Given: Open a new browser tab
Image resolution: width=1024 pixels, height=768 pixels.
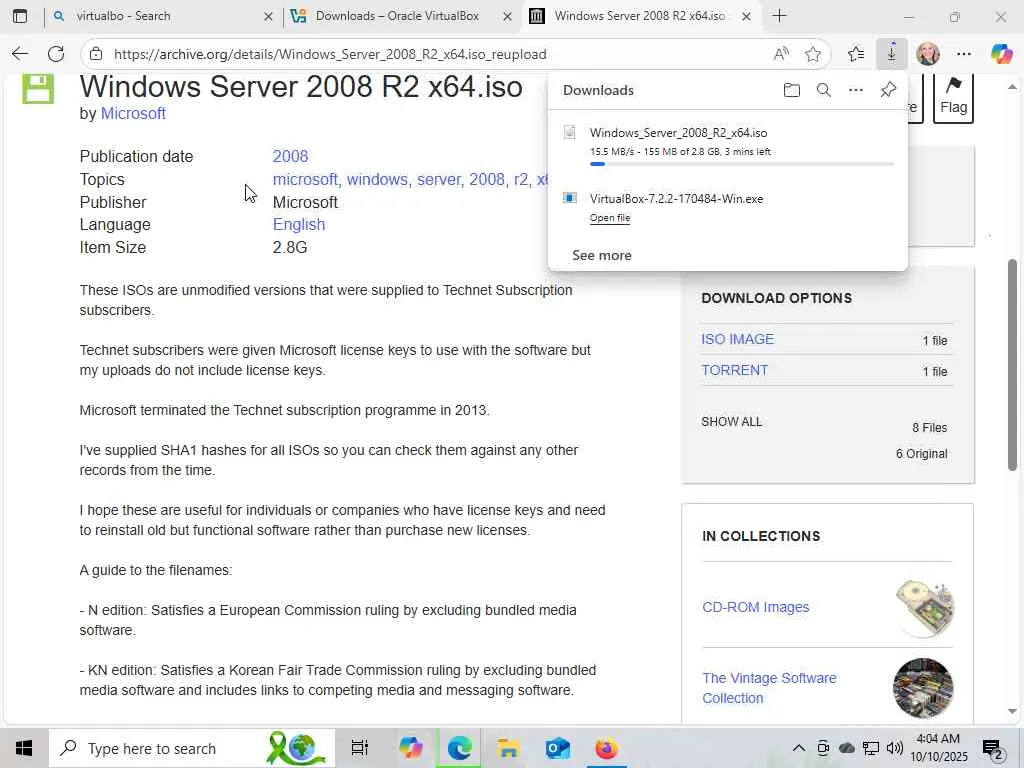Looking at the screenshot, I should tap(779, 16).
